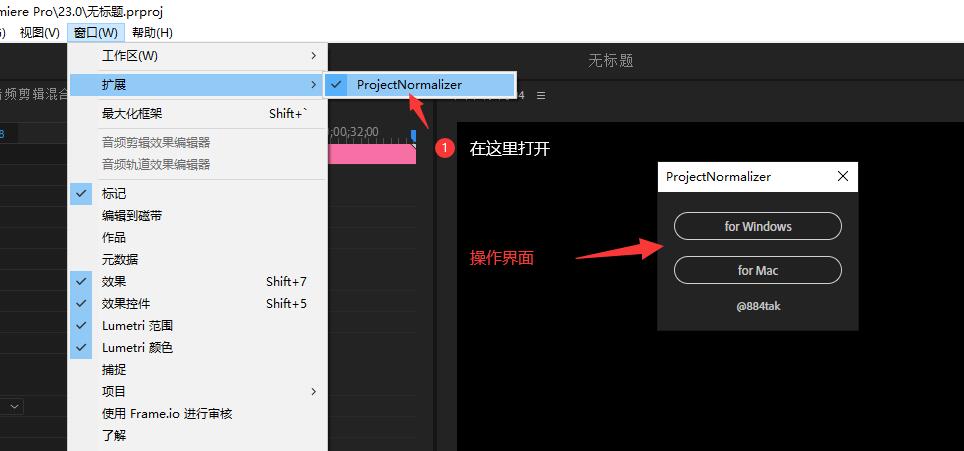Toggle the Lumetri 颜色 panel
This screenshot has height=451, width=964.
pos(198,348)
